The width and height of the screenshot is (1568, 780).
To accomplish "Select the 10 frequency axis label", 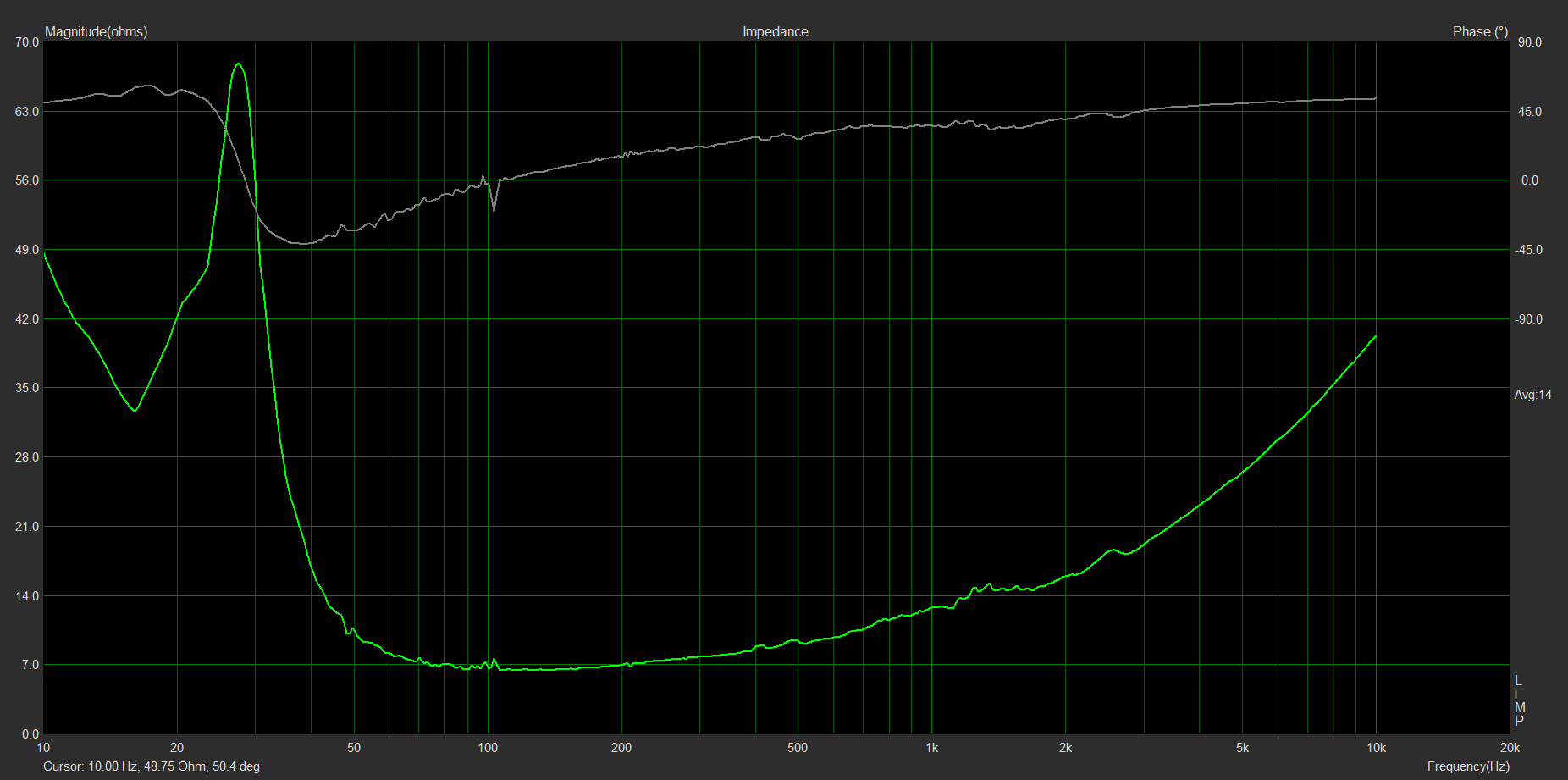I will pyautogui.click(x=43, y=748).
